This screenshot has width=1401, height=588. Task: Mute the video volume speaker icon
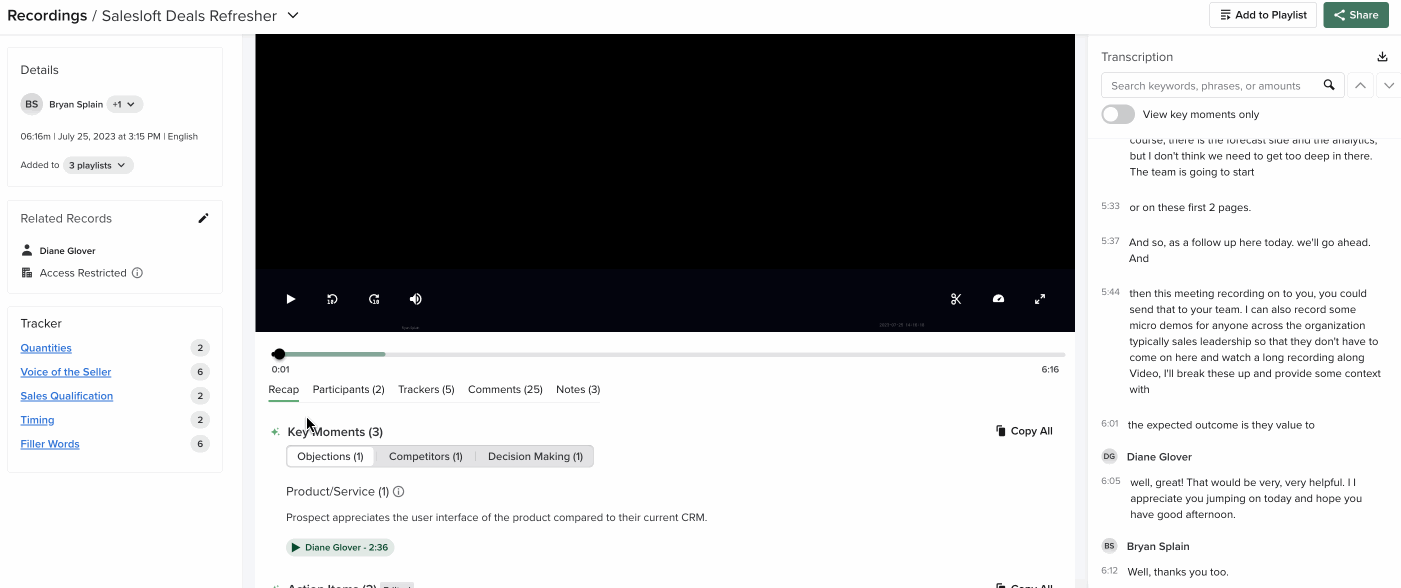pos(416,299)
